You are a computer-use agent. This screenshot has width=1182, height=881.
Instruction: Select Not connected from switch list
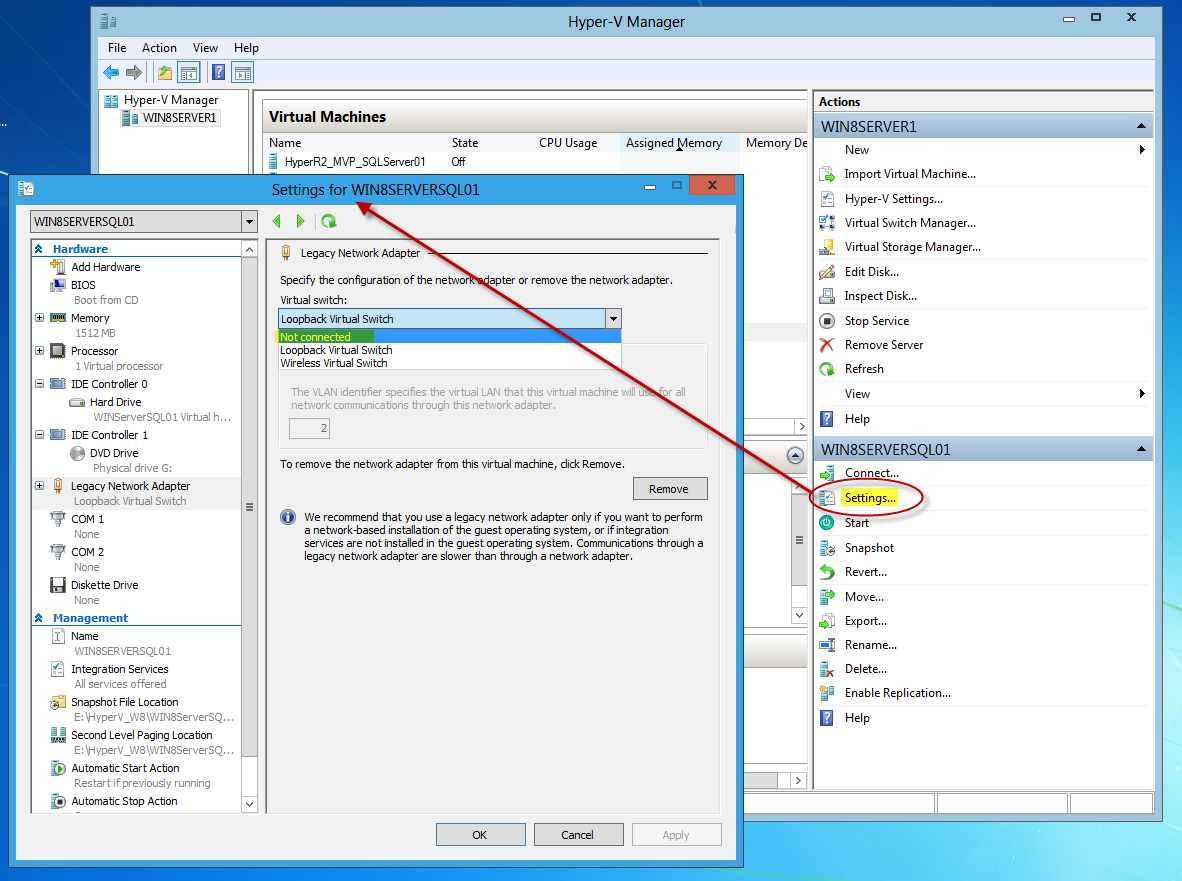click(449, 337)
